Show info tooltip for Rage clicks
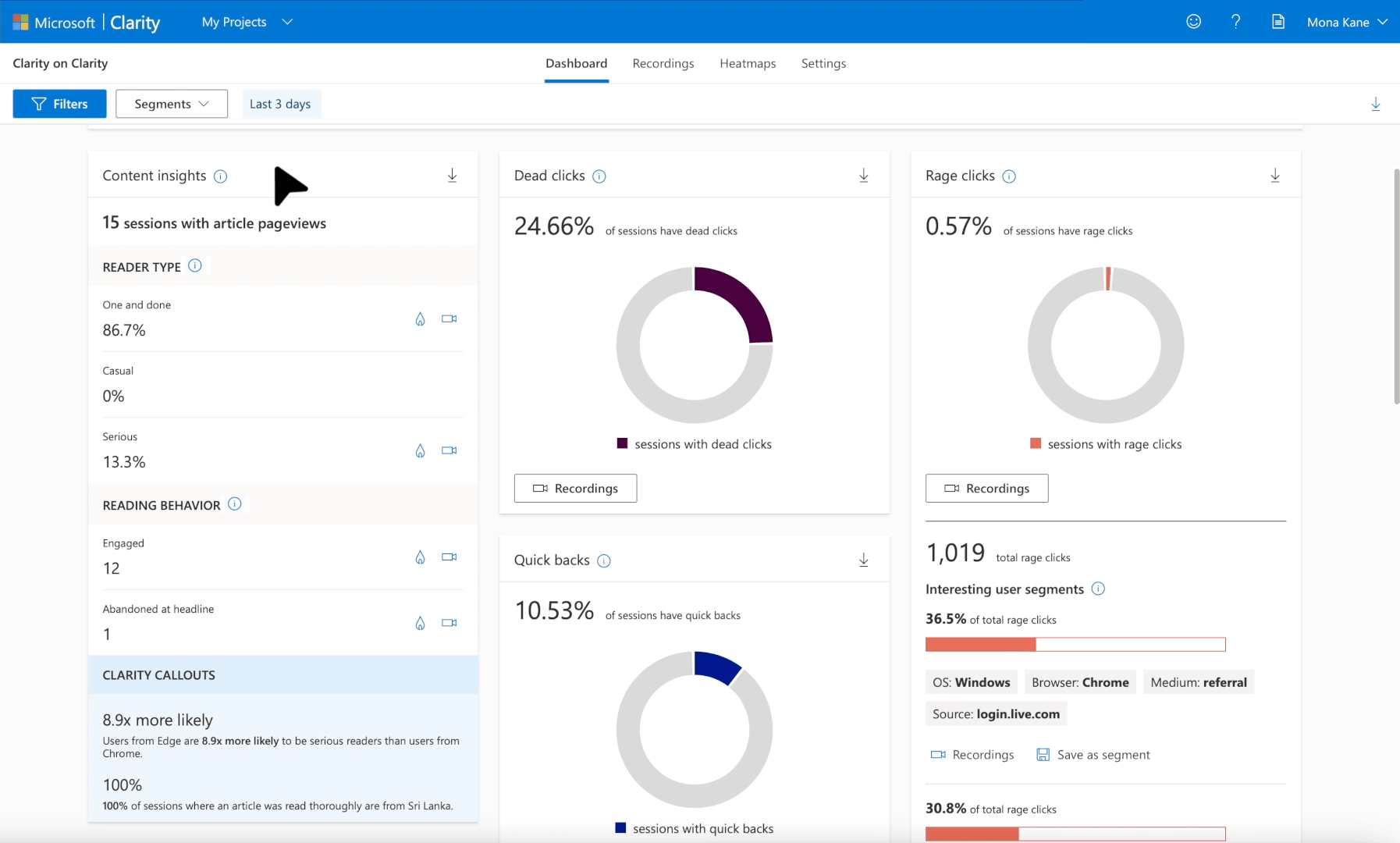 pyautogui.click(x=1009, y=176)
